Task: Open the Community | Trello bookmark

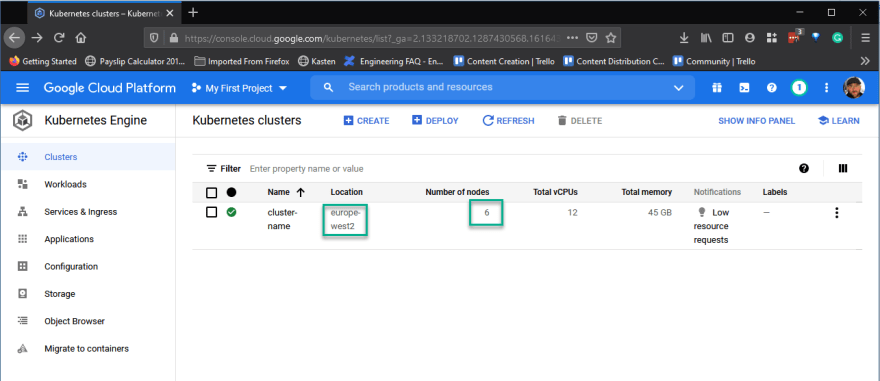Action: pos(714,61)
